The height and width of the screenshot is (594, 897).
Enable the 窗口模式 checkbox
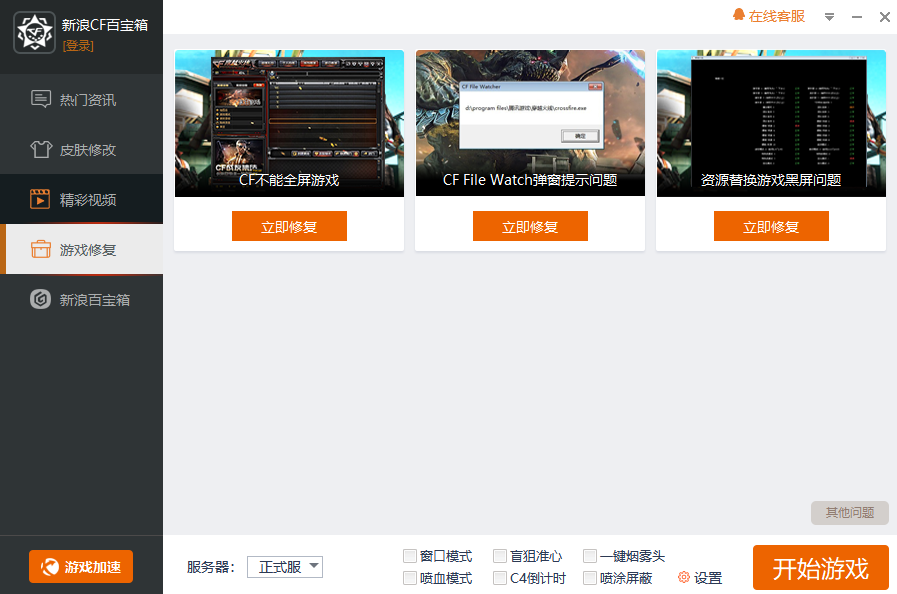coord(410,556)
